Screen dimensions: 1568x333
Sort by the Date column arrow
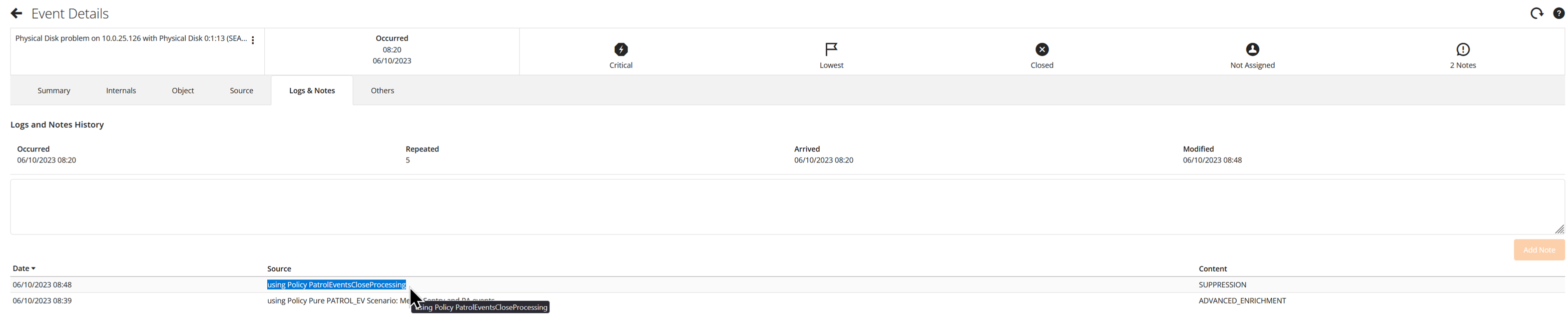(x=34, y=268)
